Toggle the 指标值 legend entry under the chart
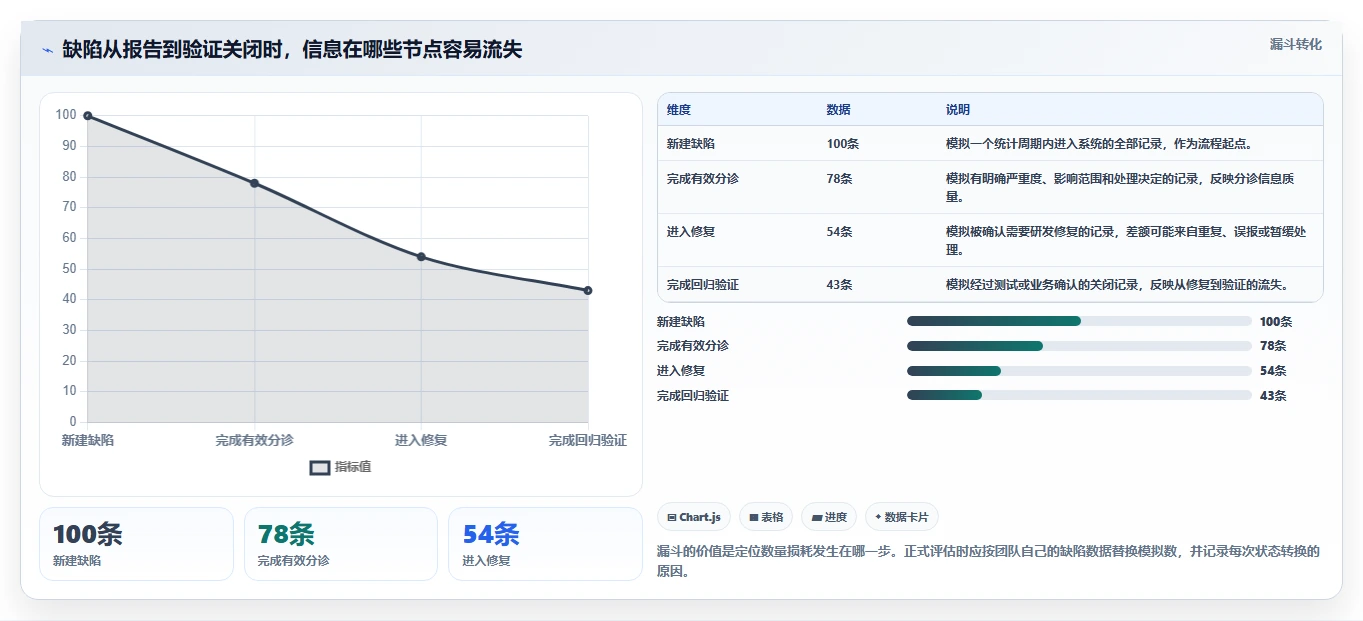This screenshot has width=1363, height=621. 340,467
